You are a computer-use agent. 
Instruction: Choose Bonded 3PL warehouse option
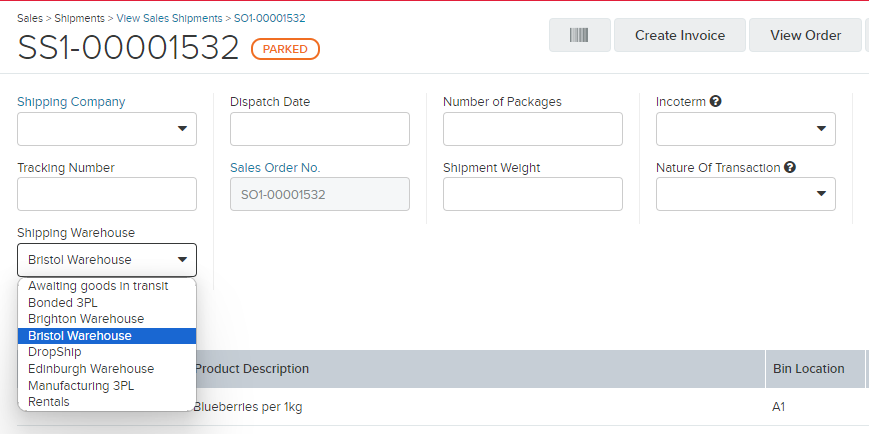[x=64, y=302]
